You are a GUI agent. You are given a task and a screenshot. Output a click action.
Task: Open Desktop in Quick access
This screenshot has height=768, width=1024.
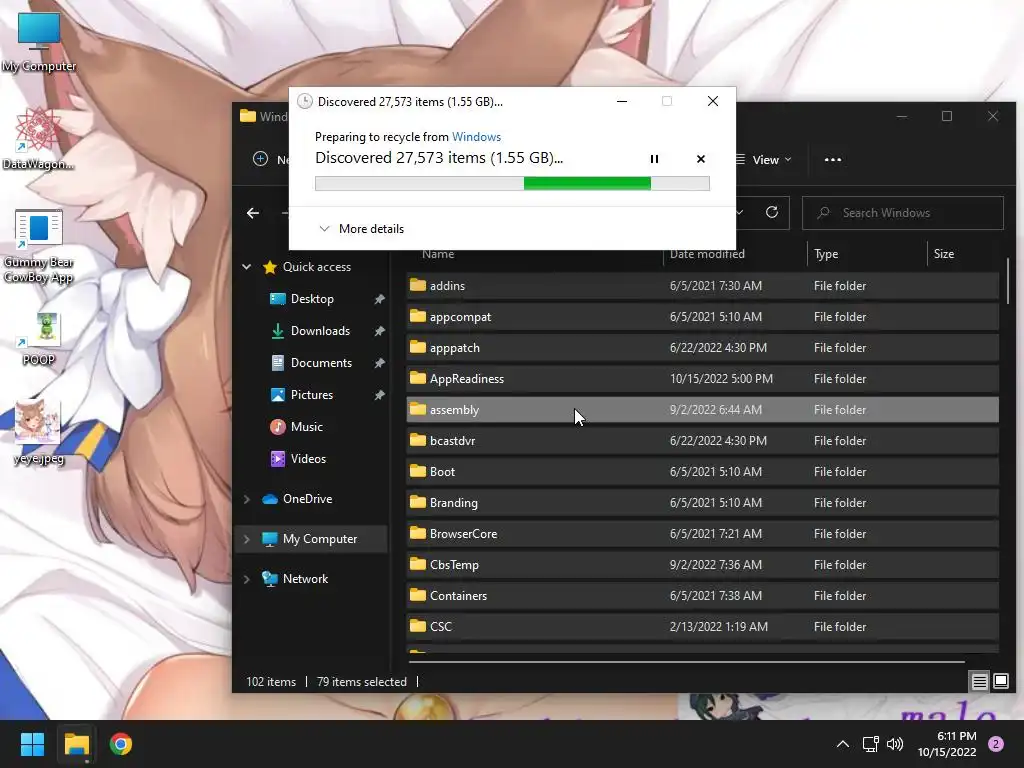tap(312, 298)
